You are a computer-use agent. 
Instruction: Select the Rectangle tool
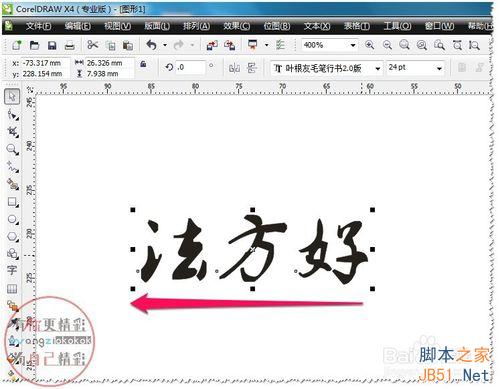point(12,202)
